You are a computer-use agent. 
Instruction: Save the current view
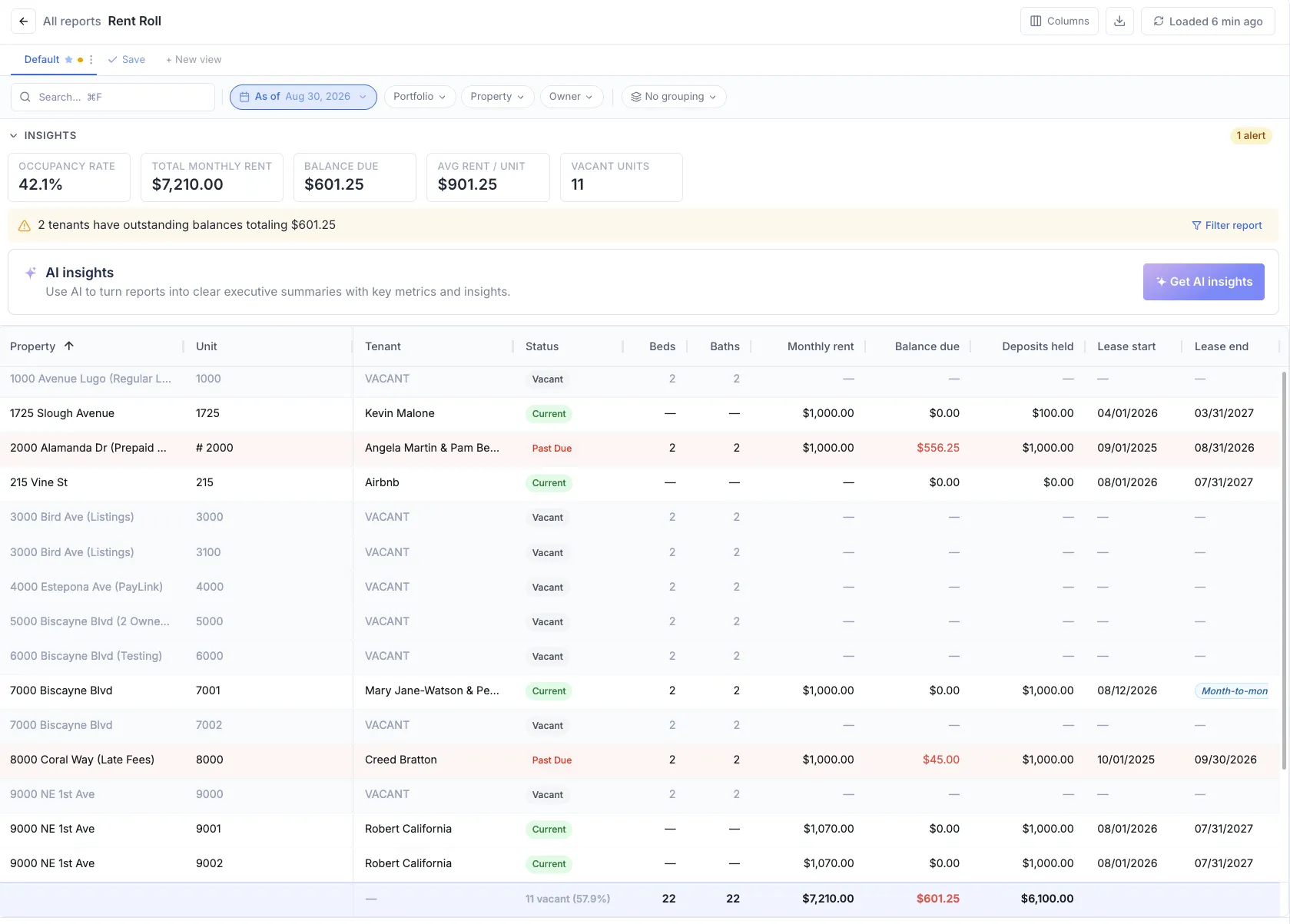(x=127, y=60)
